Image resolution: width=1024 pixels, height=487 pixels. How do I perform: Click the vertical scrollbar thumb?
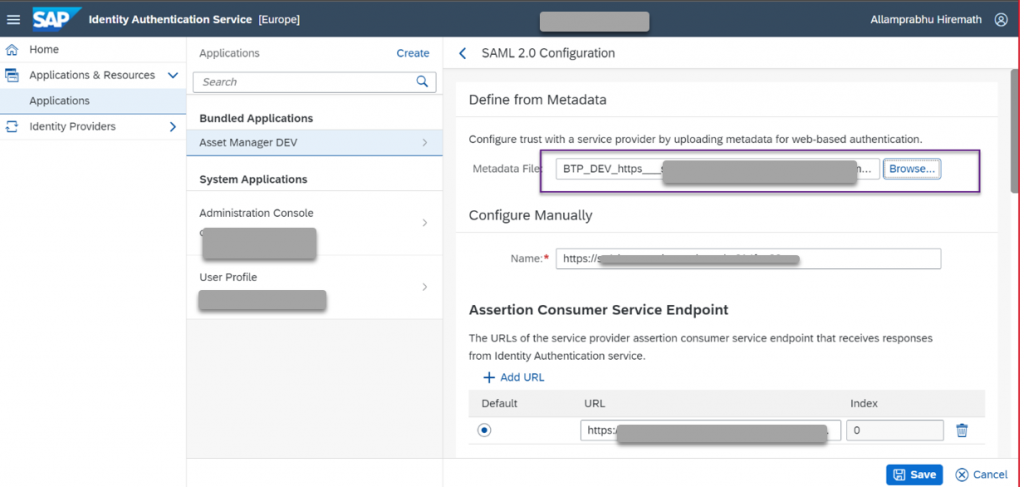point(1015,131)
